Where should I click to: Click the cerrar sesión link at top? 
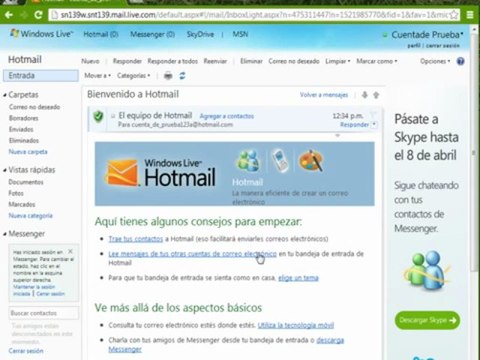[443, 45]
